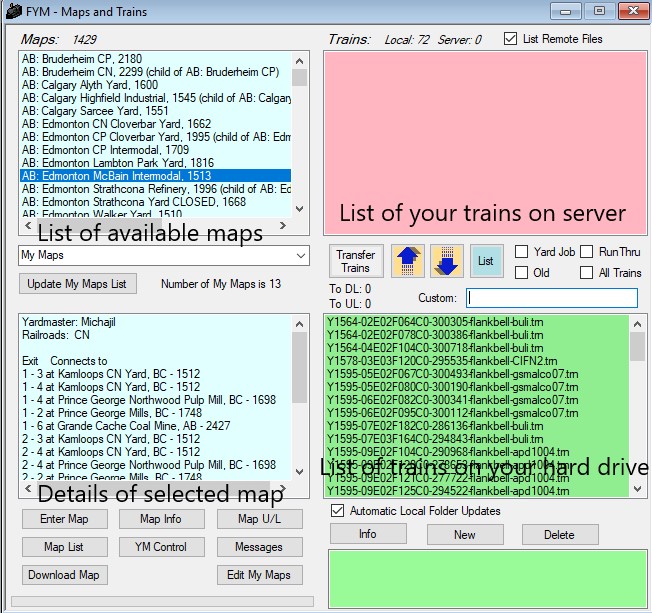Minimize the FYM window
Viewport: 652px width, 613px height.
pos(566,11)
